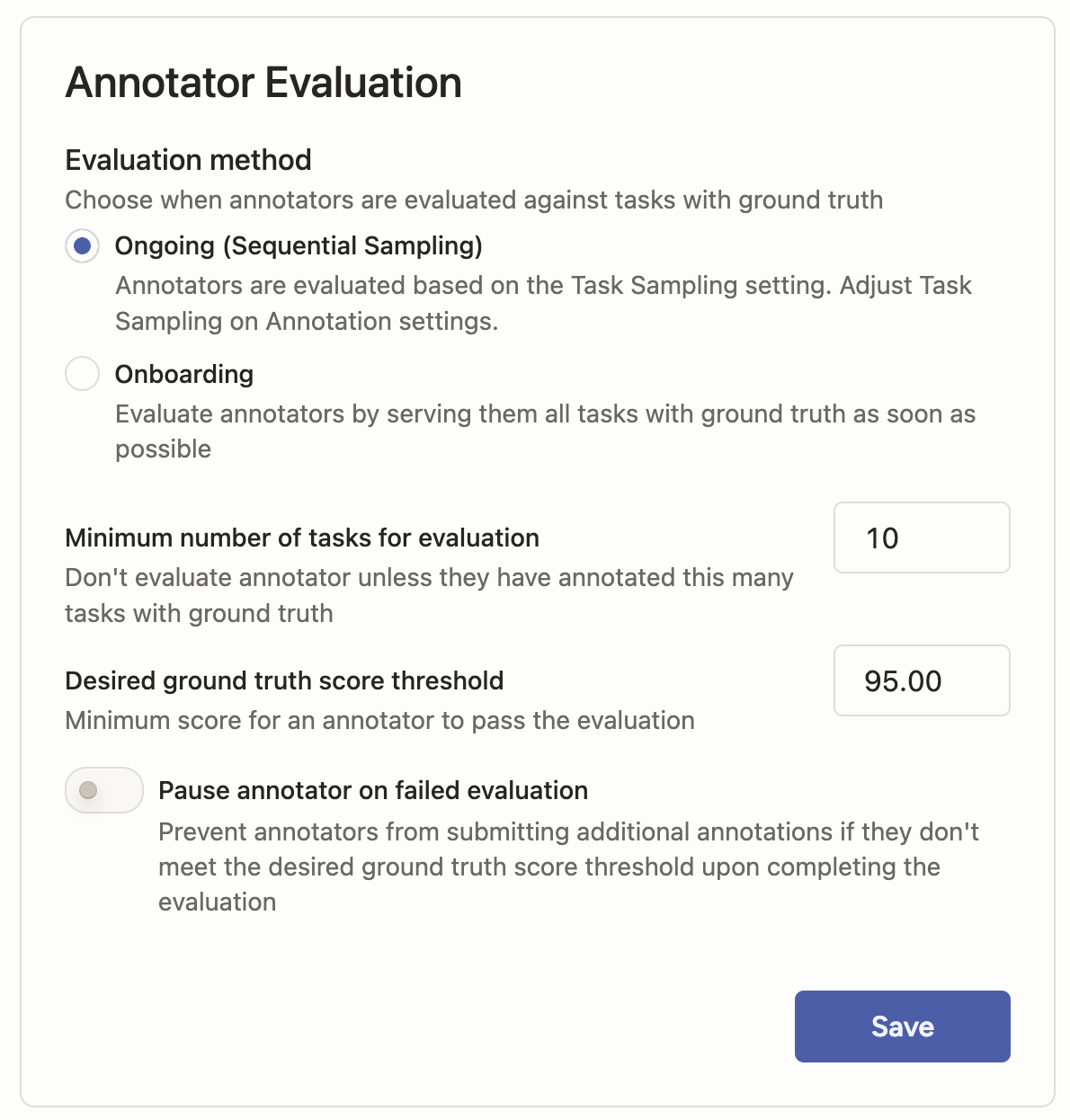Click Desired ground truth score threshold label
The height and width of the screenshot is (1120, 1070).
[283, 680]
